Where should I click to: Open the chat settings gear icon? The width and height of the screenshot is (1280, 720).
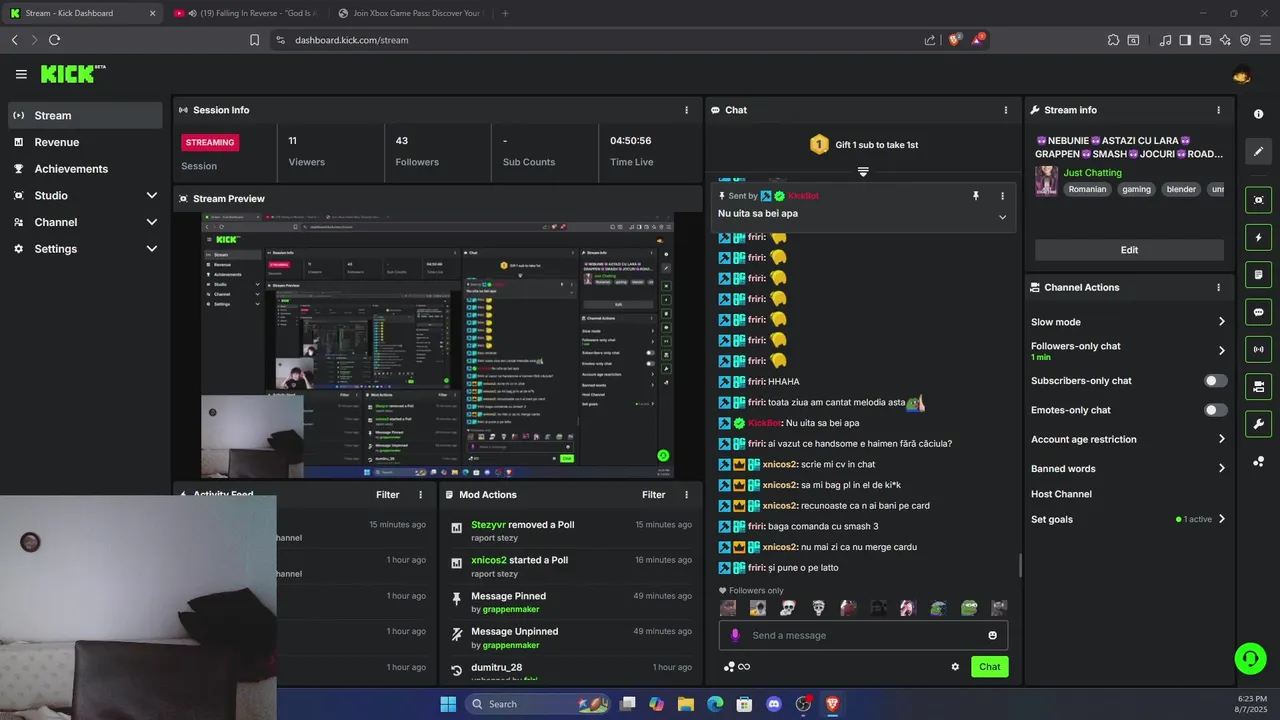click(x=955, y=667)
